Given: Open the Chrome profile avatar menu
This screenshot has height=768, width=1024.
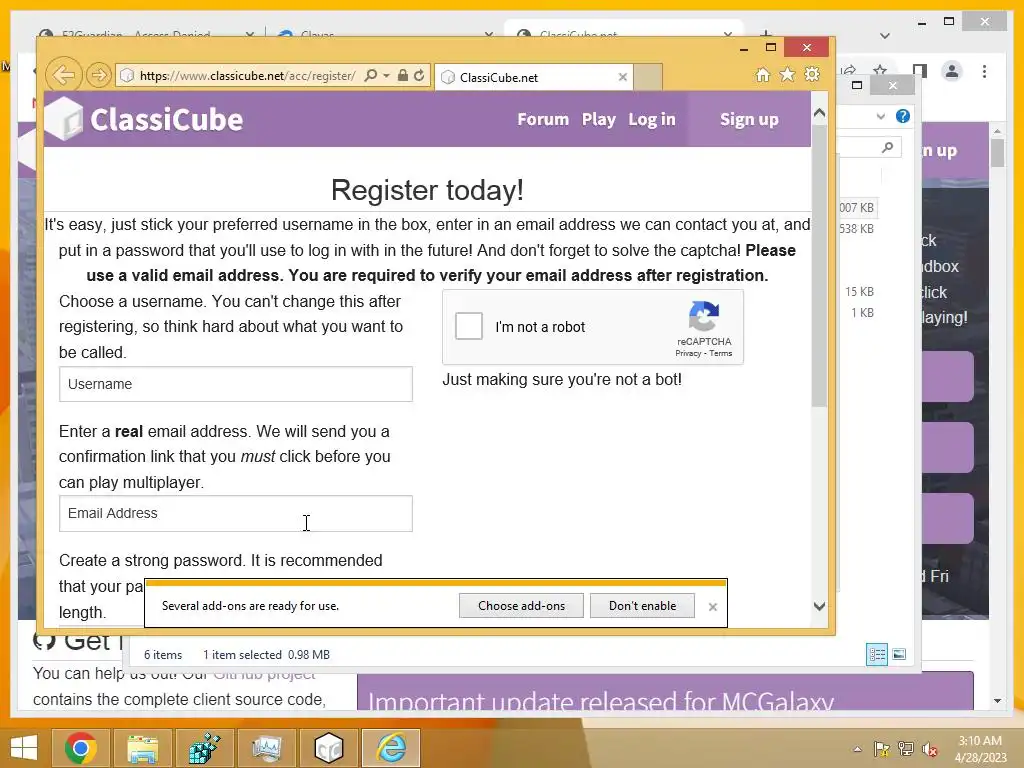Looking at the screenshot, I should [x=952, y=71].
